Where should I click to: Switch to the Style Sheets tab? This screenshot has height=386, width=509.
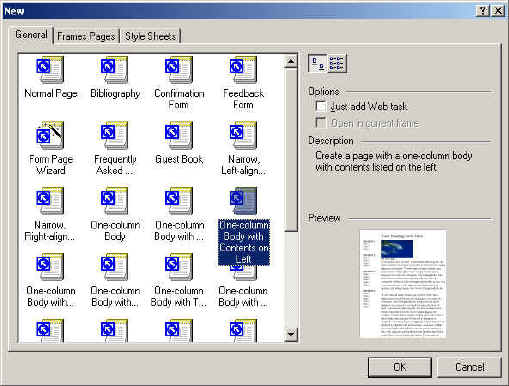pyautogui.click(x=150, y=36)
